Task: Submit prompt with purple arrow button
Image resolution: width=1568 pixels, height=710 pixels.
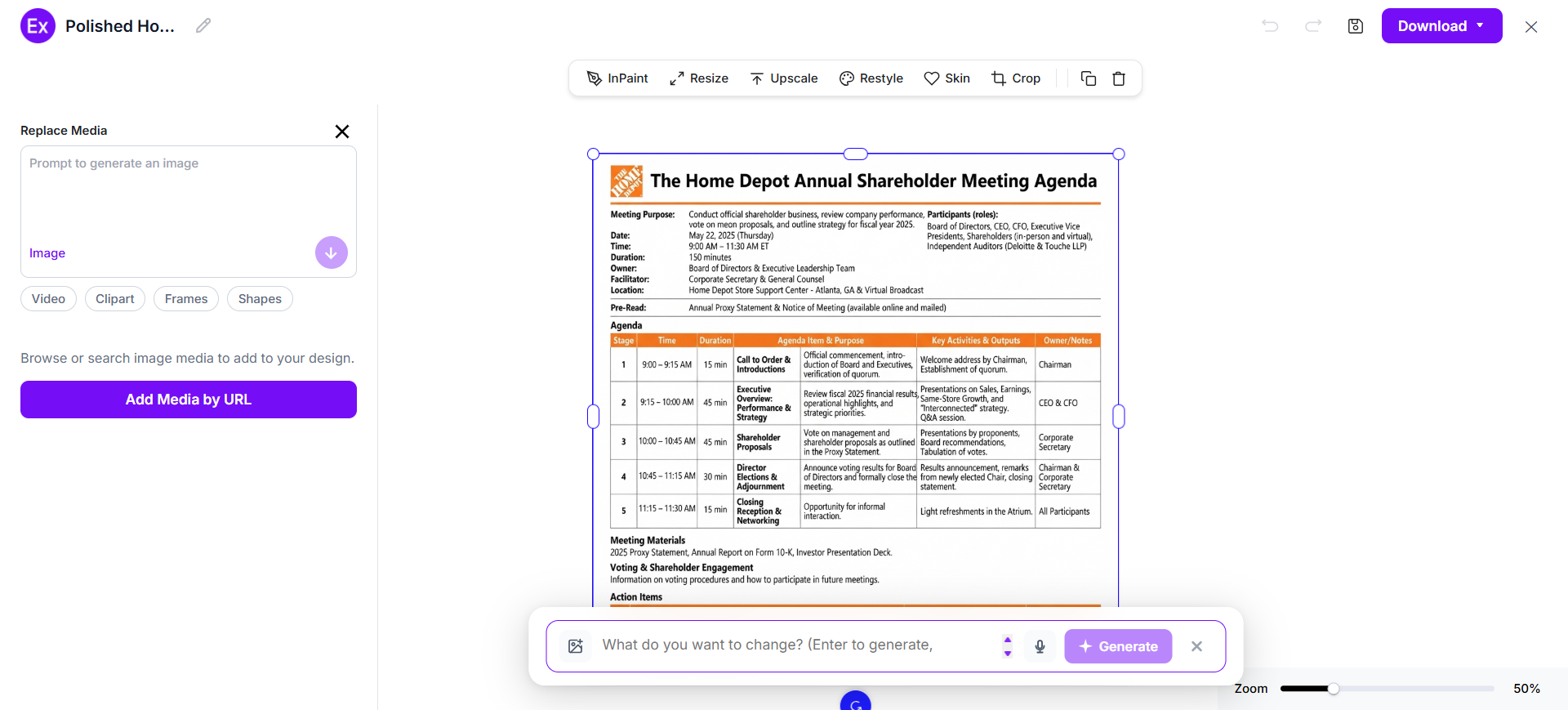Action: click(x=332, y=253)
